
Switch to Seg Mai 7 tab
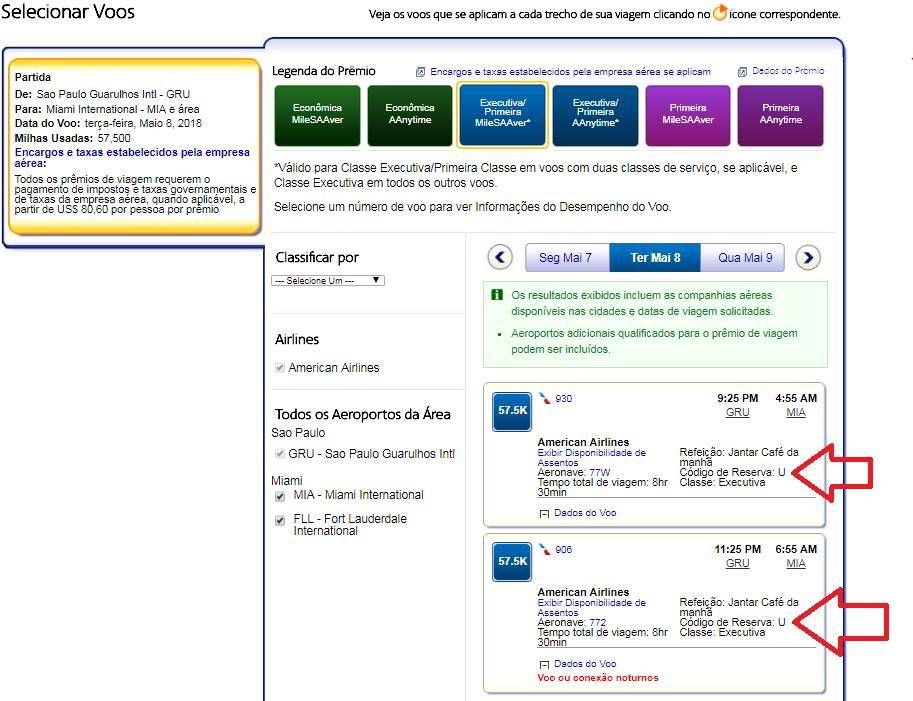coord(567,257)
